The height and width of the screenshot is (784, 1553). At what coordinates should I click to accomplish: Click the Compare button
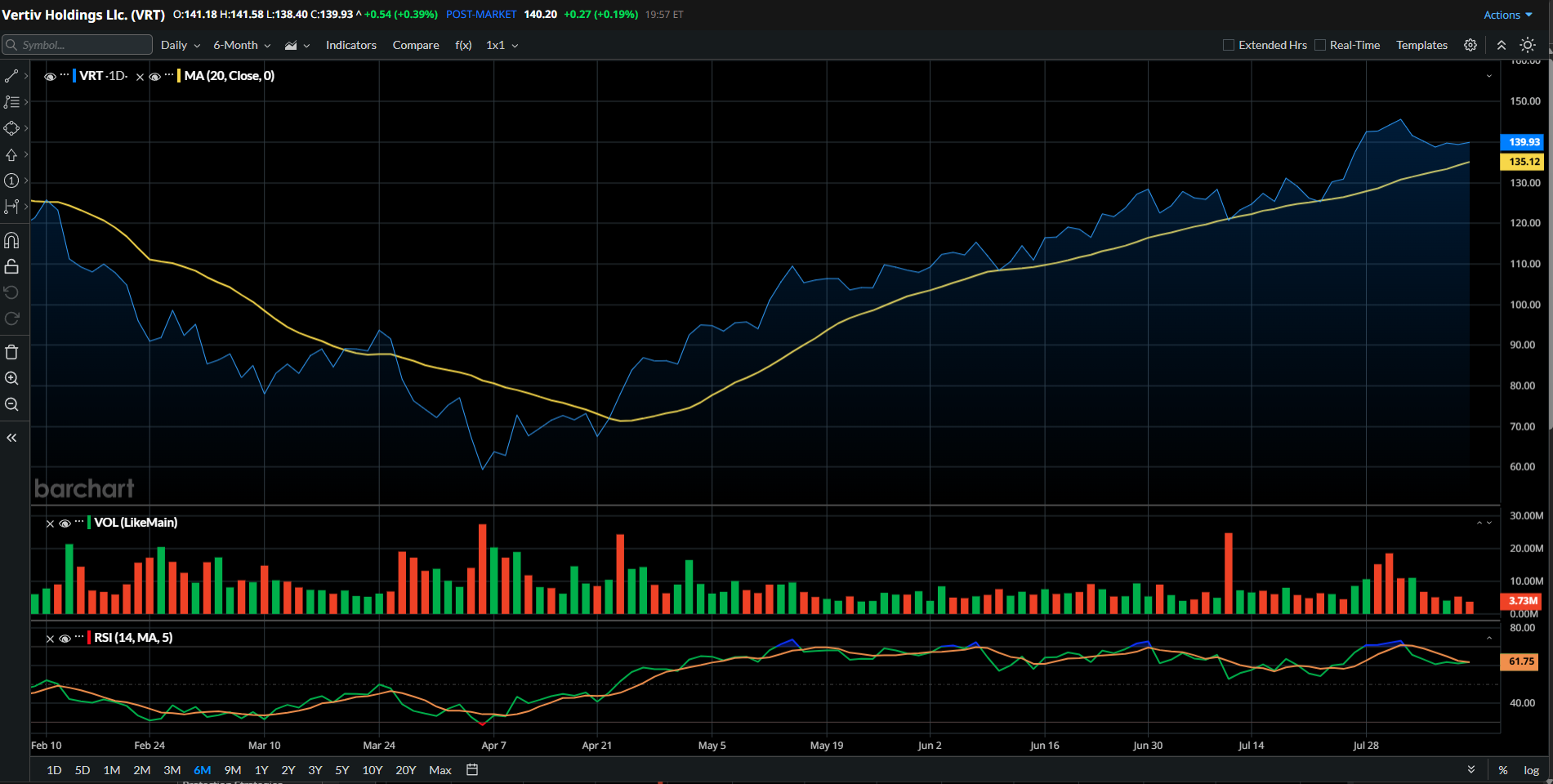(416, 45)
